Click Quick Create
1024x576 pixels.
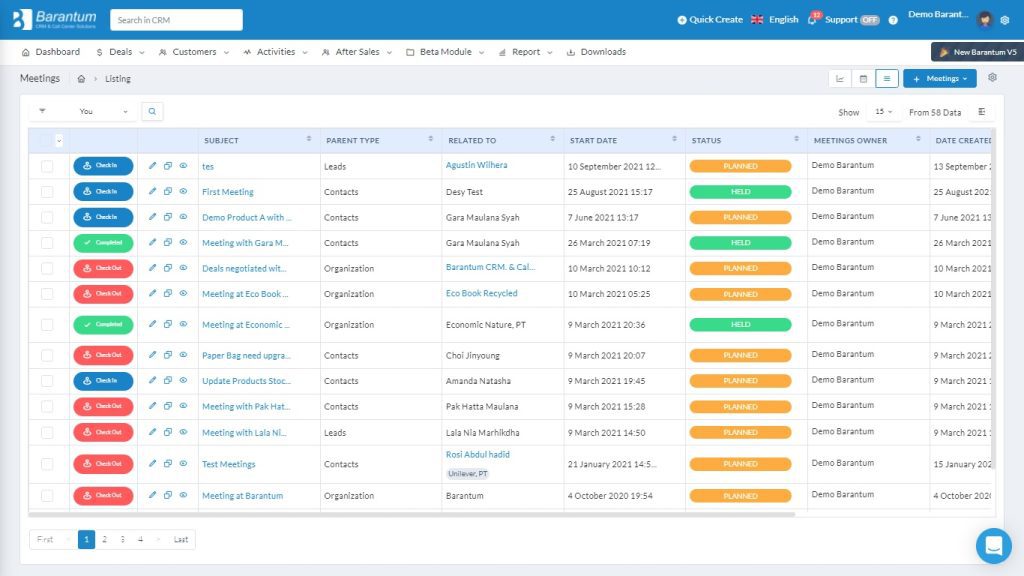(x=710, y=20)
